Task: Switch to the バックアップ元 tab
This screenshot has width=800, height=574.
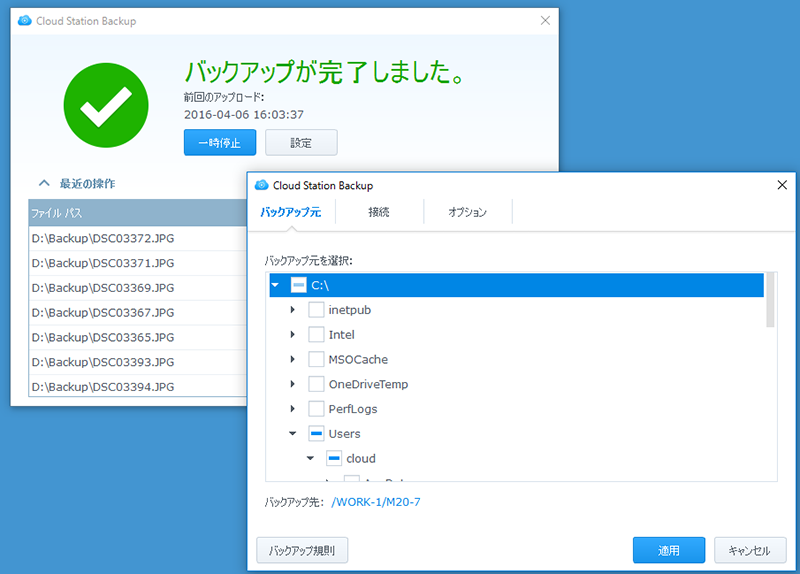Action: (291, 212)
